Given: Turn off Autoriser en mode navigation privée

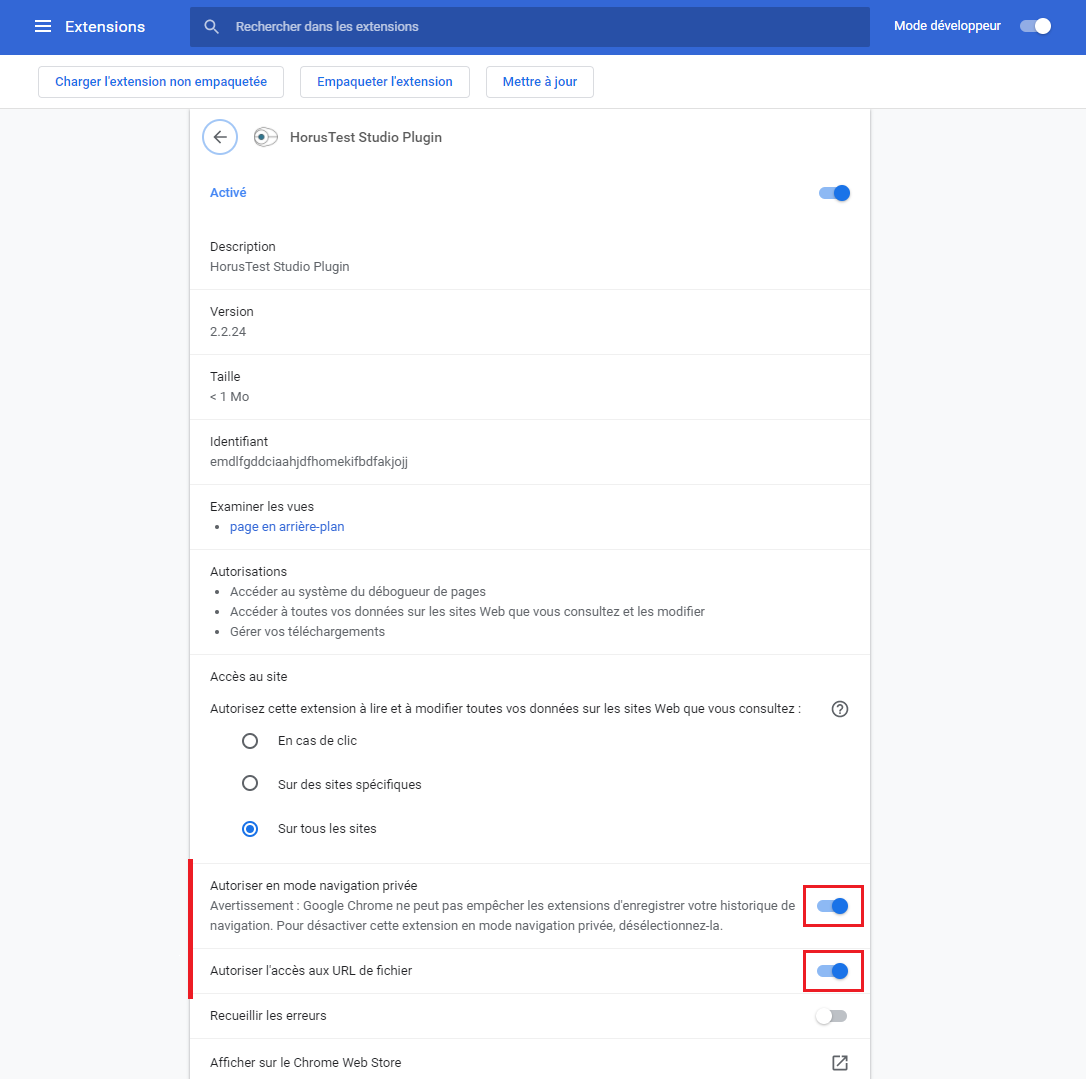Looking at the screenshot, I should 832,906.
